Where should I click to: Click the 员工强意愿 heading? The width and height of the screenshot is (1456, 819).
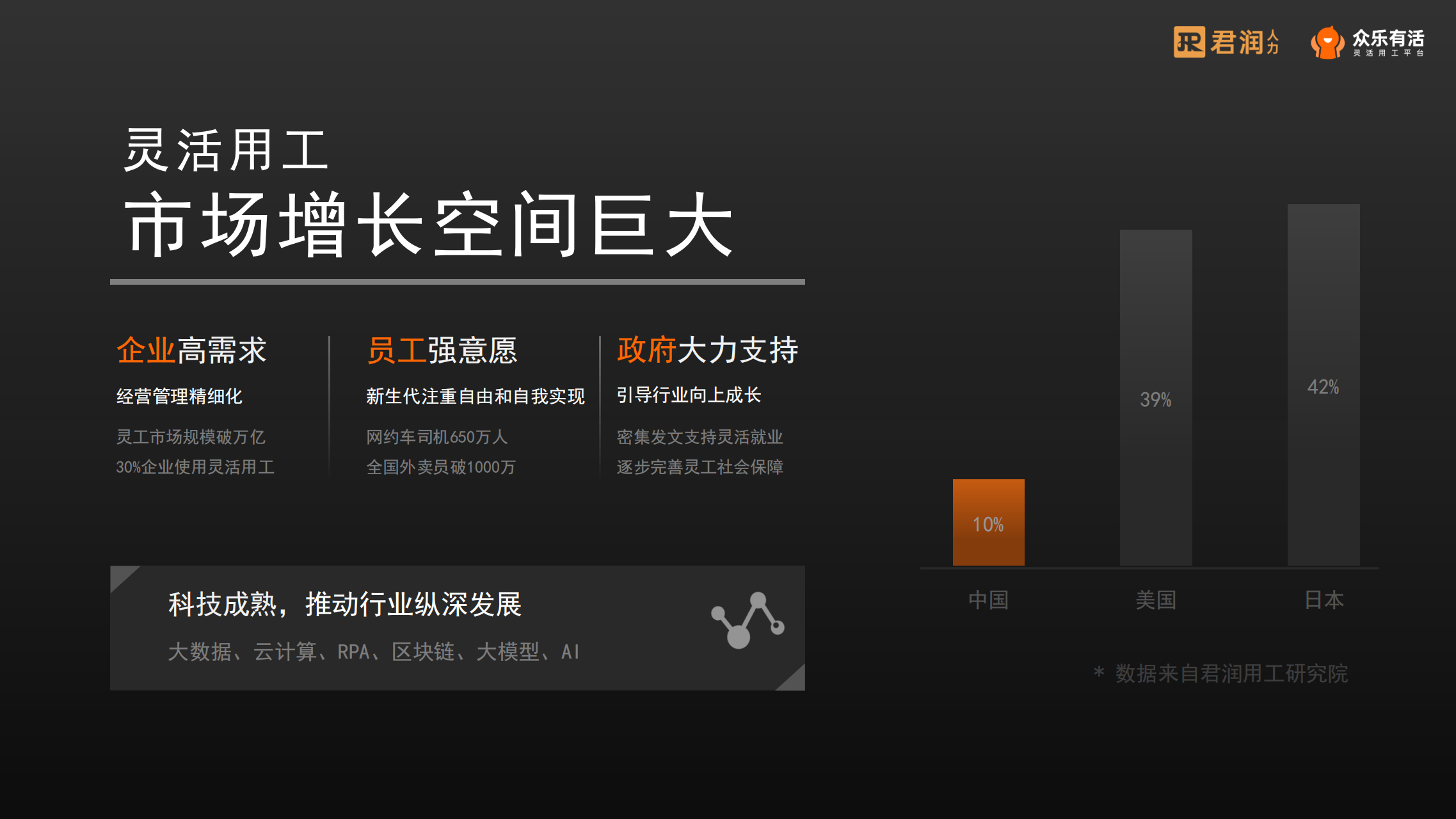pyautogui.click(x=442, y=351)
